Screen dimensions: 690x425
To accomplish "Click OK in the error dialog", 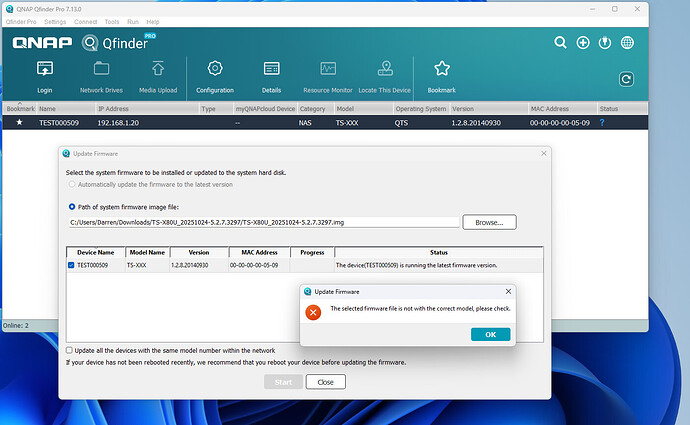I will (490, 334).
